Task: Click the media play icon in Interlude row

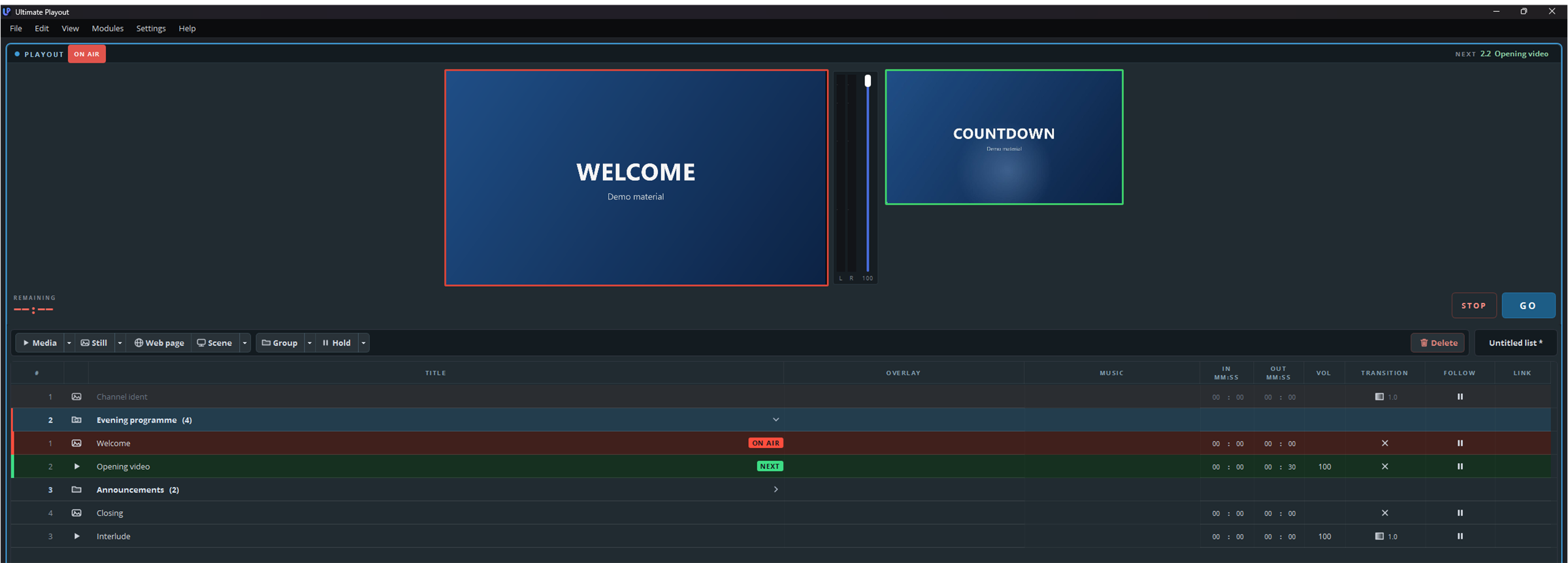Action: coord(76,536)
